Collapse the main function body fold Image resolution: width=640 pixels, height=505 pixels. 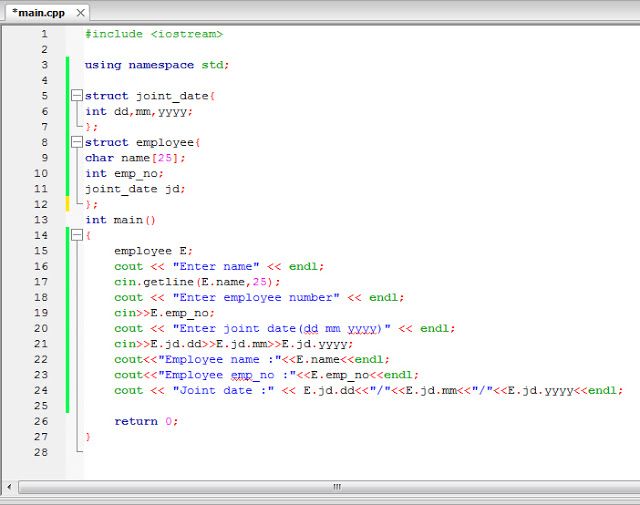(x=77, y=235)
